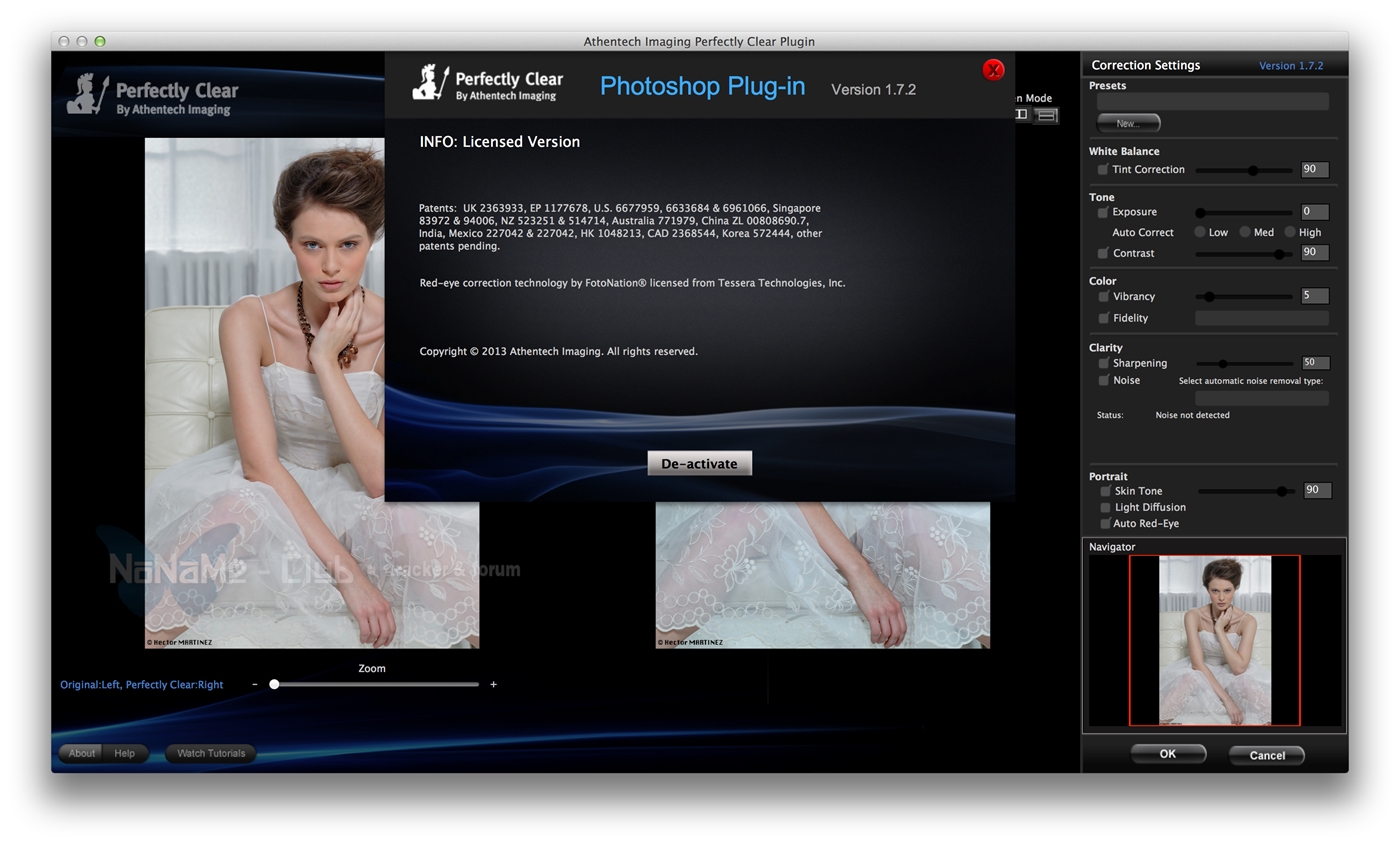The image size is (1400, 844).
Task: Click the De-activate button
Action: [699, 463]
